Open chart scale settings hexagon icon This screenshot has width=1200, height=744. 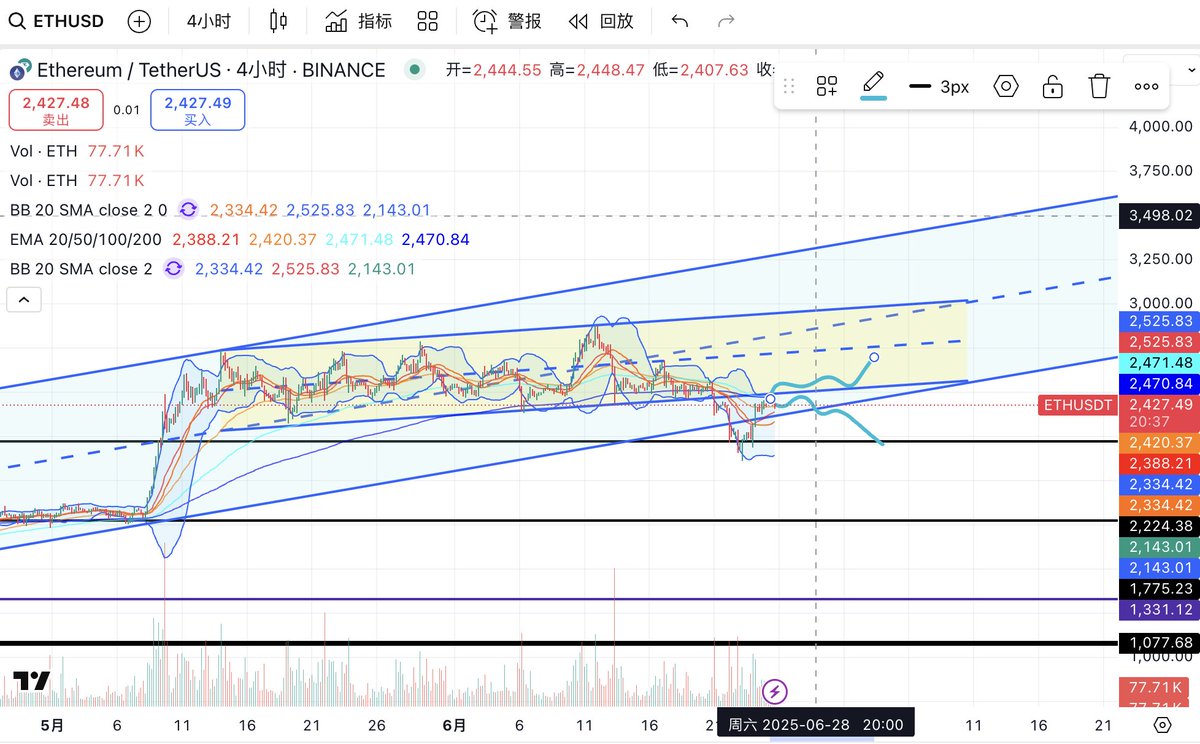click(x=1162, y=724)
